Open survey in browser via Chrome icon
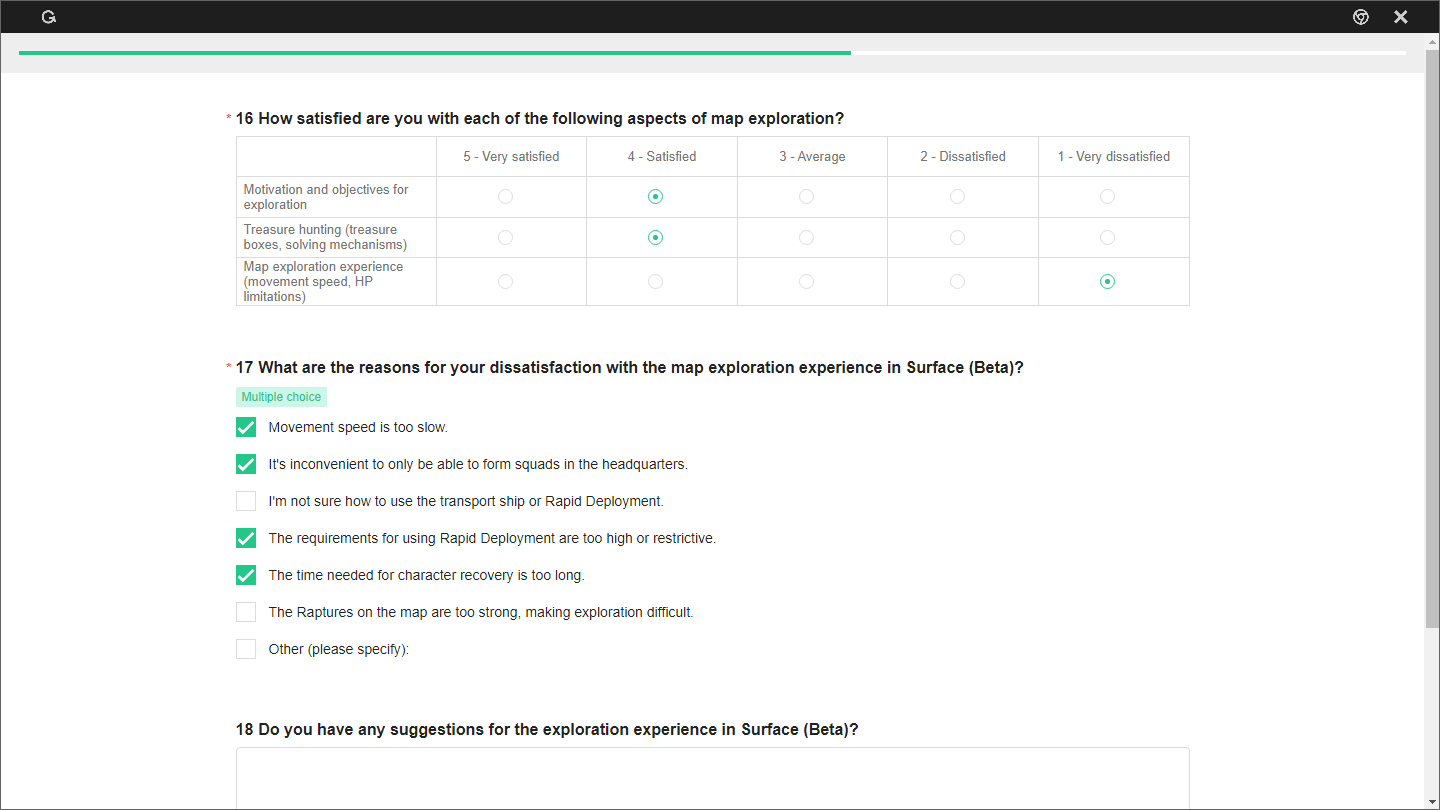 pos(1361,17)
